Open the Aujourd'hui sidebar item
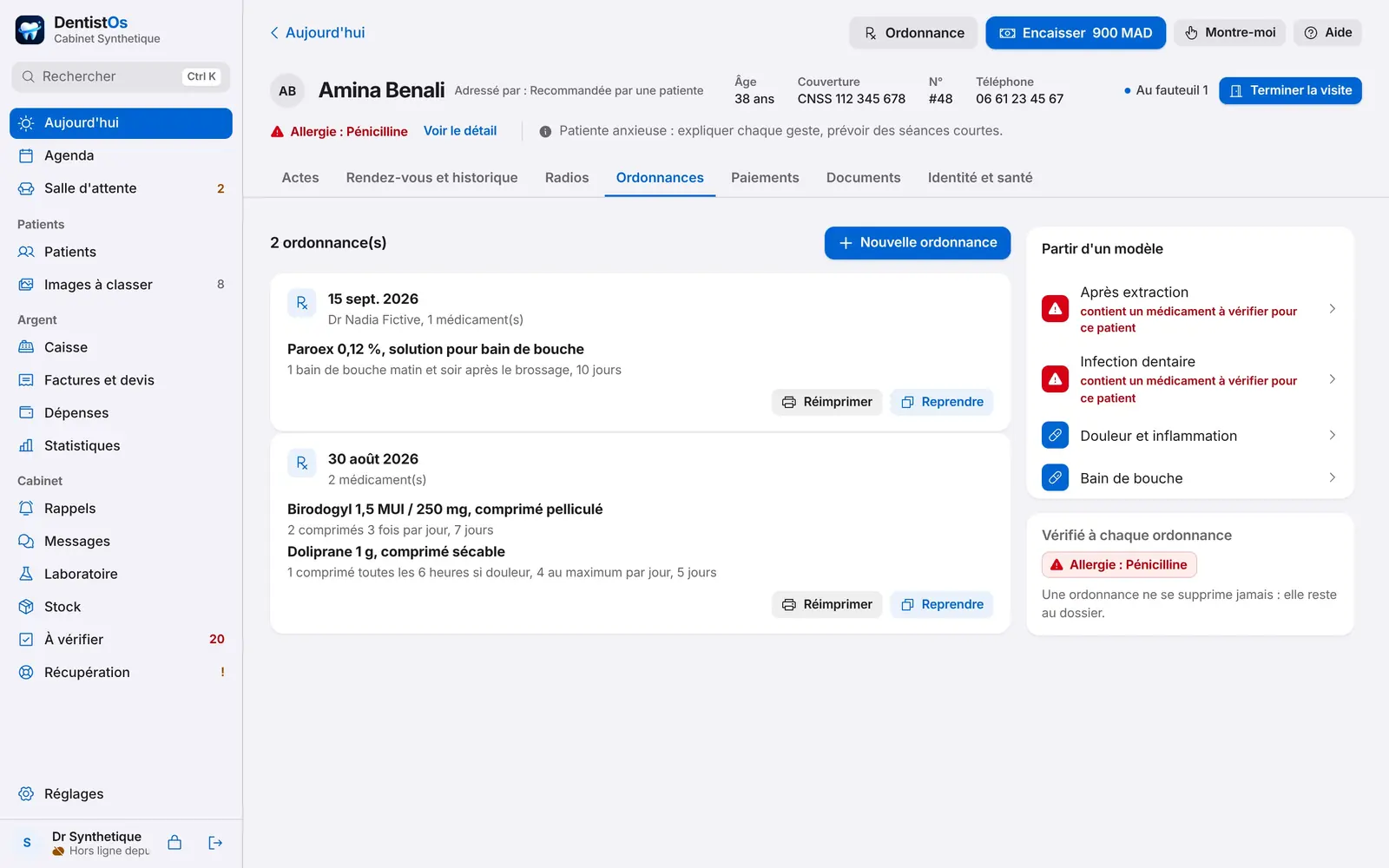This screenshot has width=1389, height=868. (x=121, y=123)
